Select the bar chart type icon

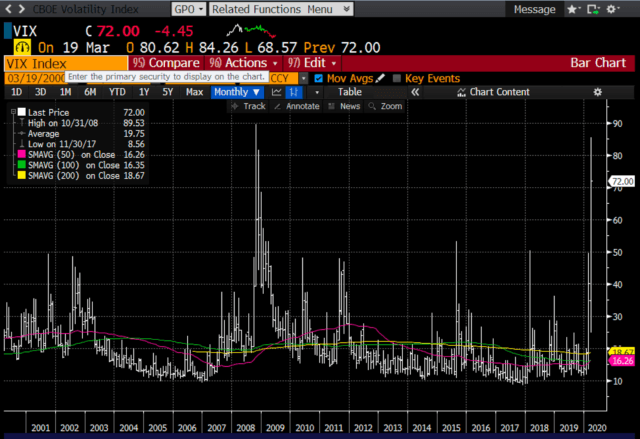click(x=293, y=92)
